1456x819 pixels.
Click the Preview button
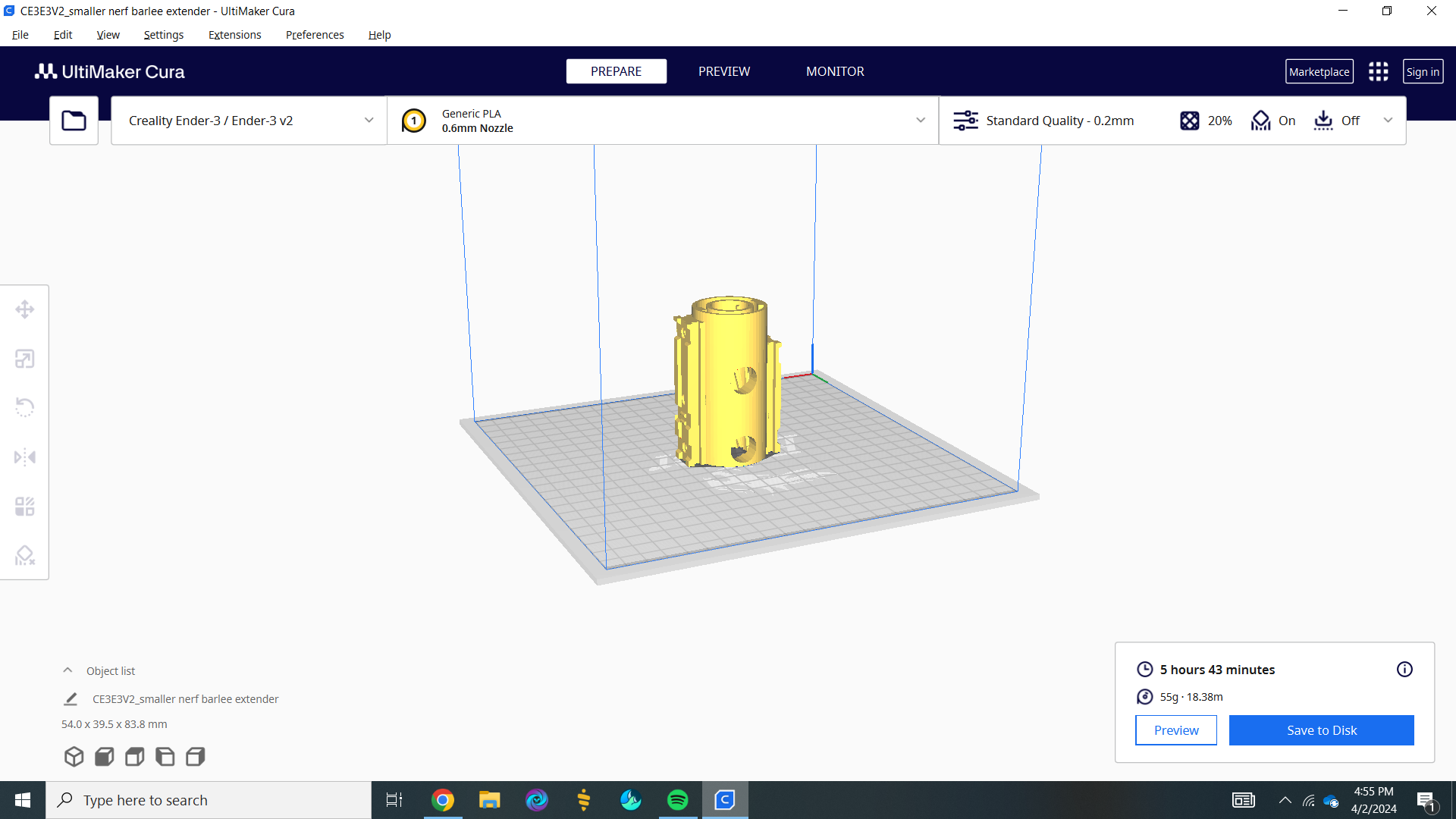1176,730
